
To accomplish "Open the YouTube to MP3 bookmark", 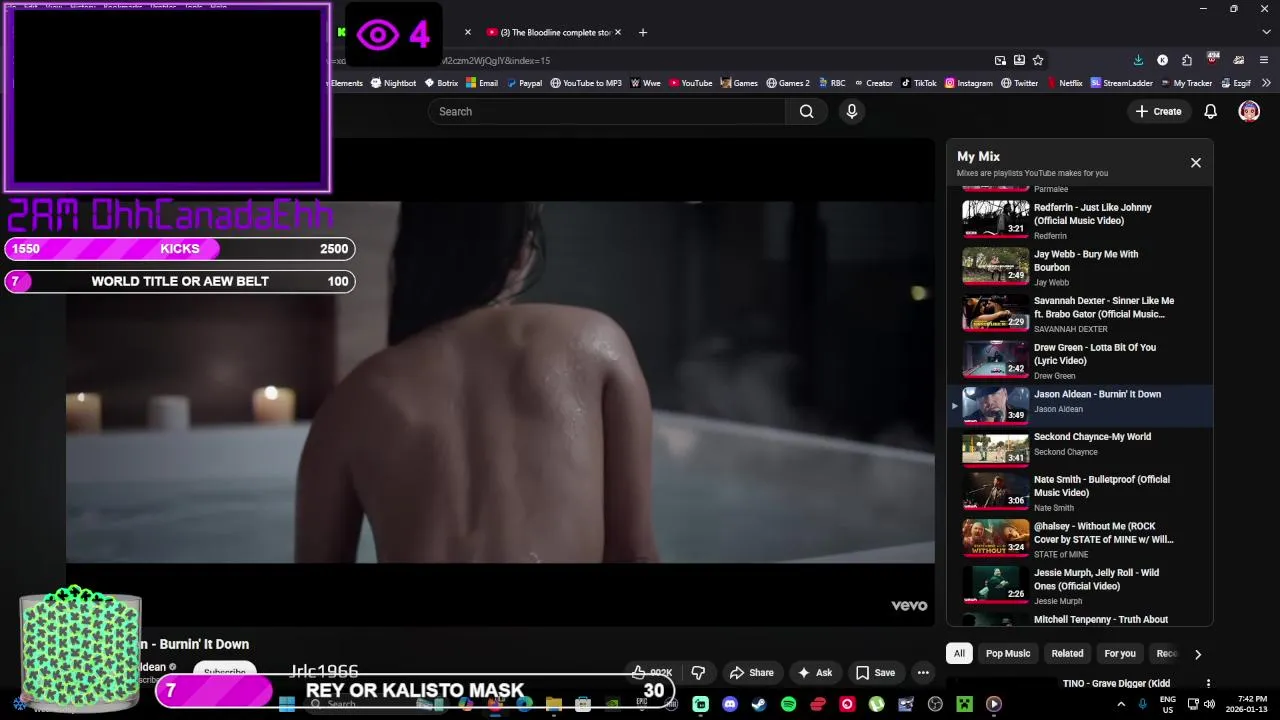I will pos(586,83).
